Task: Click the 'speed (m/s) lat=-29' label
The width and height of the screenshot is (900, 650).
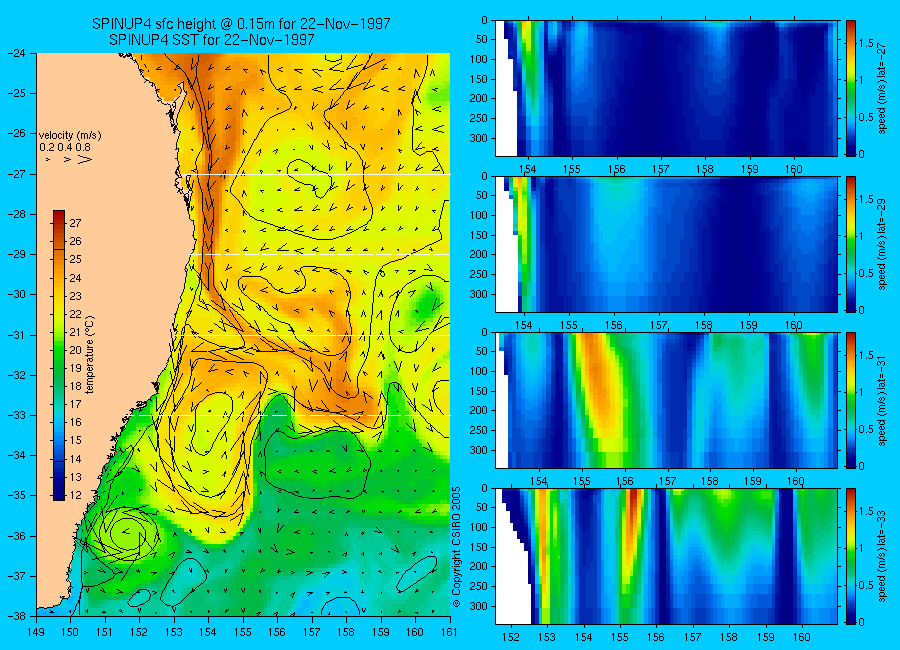Action: [x=883, y=244]
